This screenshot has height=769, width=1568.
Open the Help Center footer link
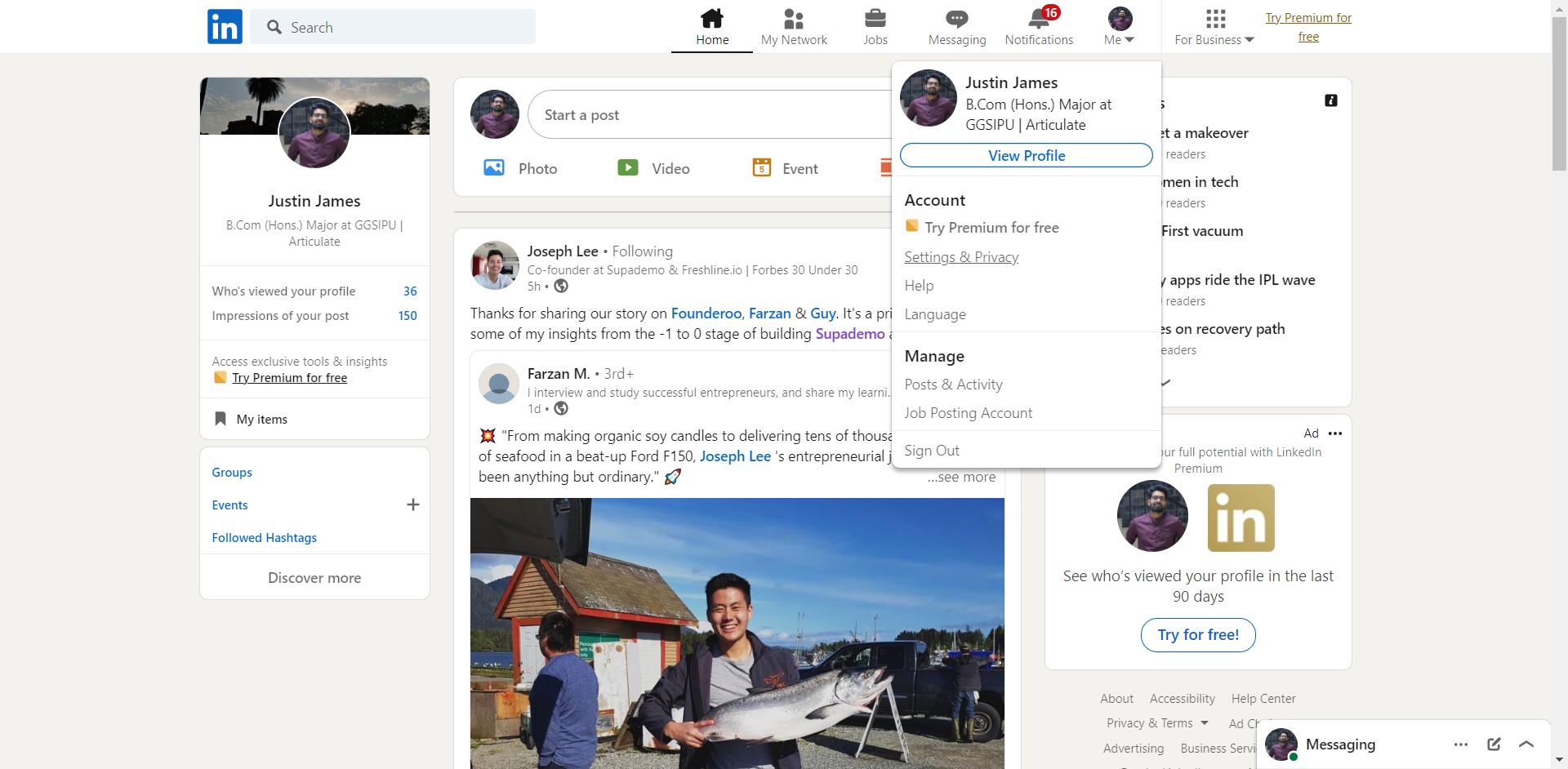tap(1263, 699)
